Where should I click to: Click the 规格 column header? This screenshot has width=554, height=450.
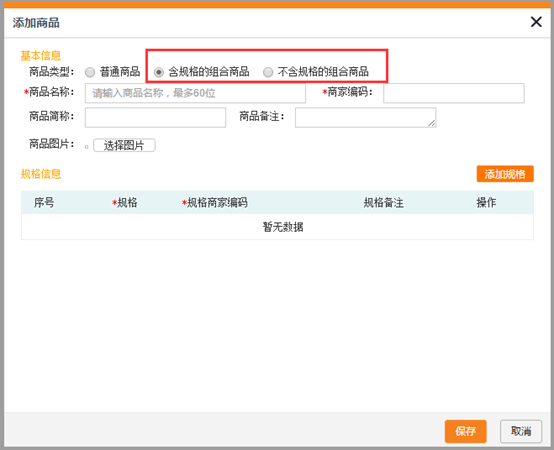click(124, 202)
